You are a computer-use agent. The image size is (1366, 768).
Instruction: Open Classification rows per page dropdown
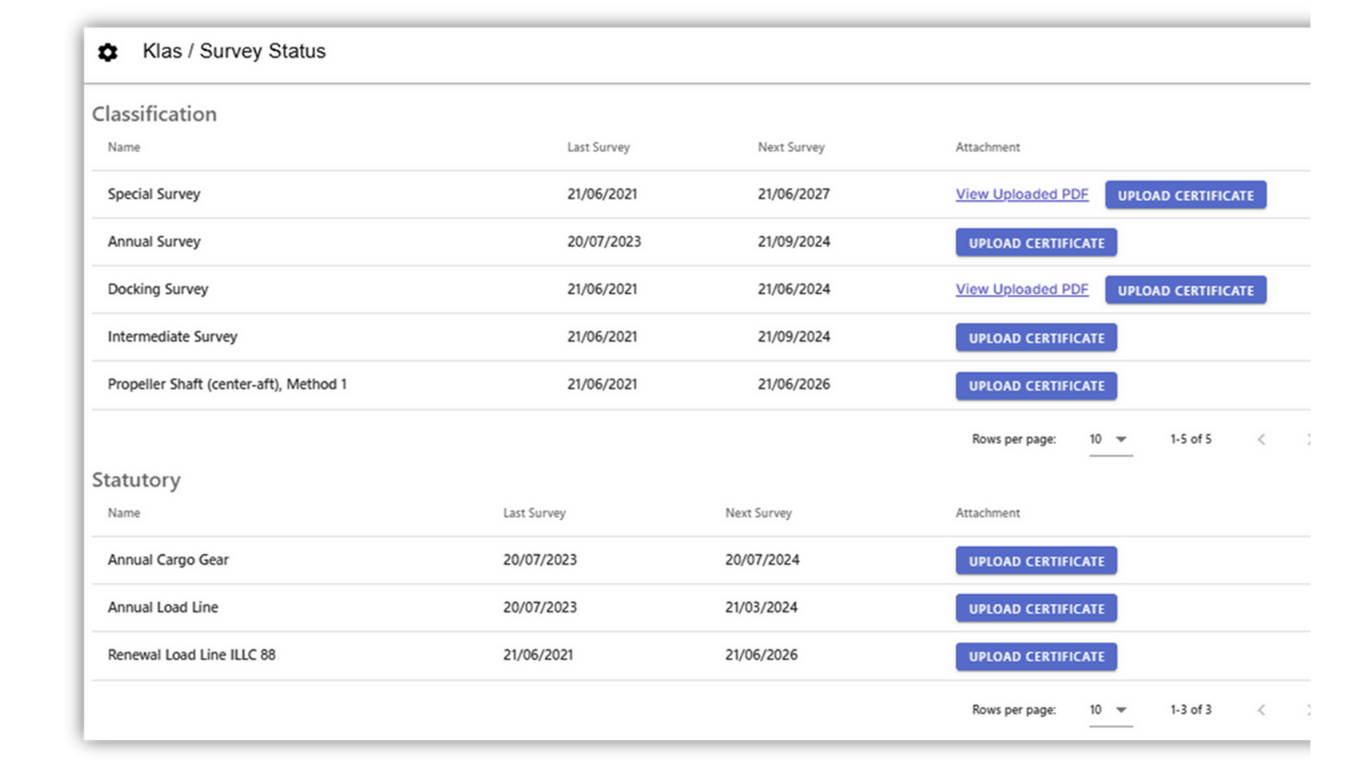tap(1110, 440)
